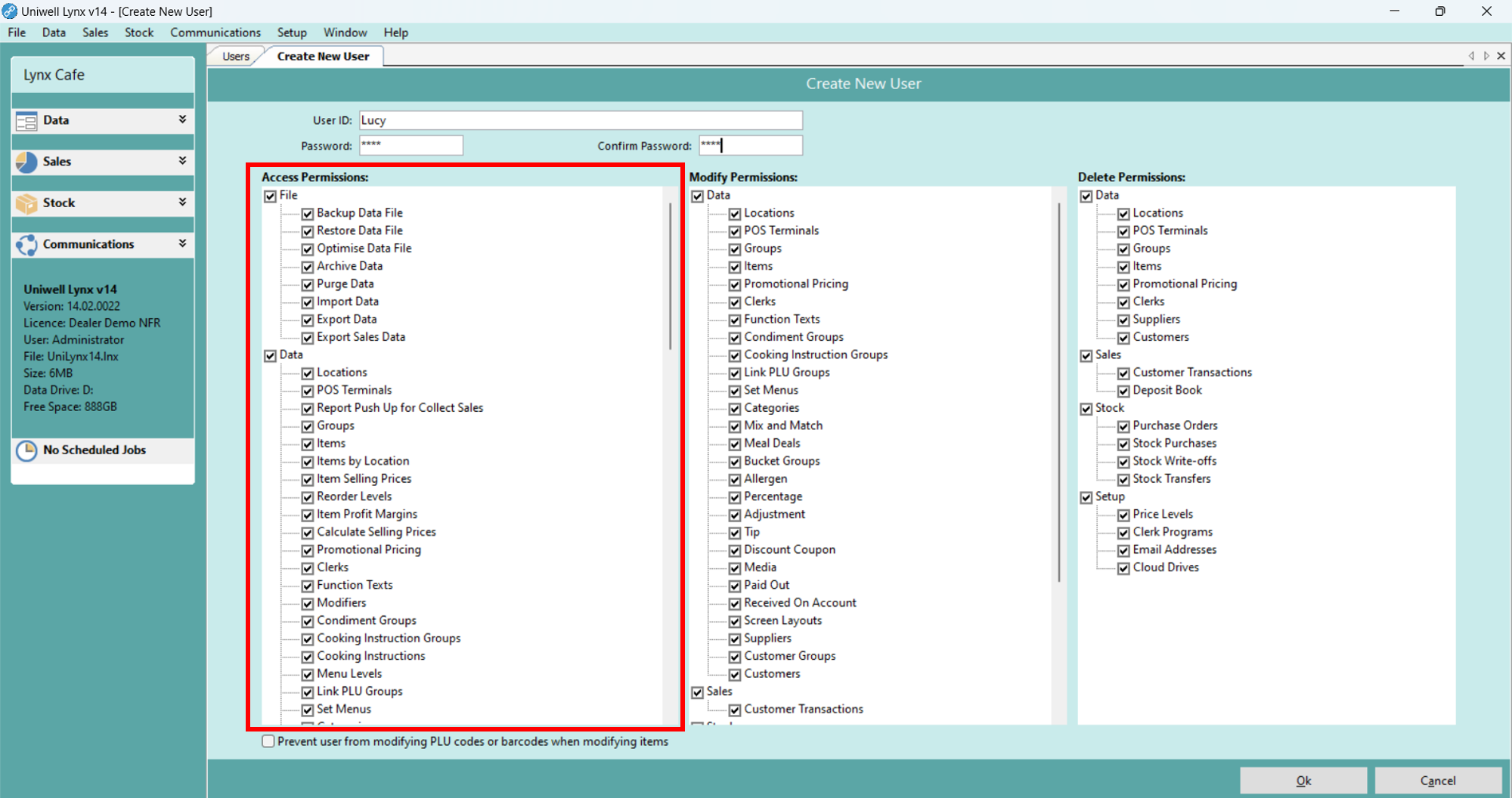Open the Data menu in menu bar
The image size is (1512, 798).
click(54, 32)
